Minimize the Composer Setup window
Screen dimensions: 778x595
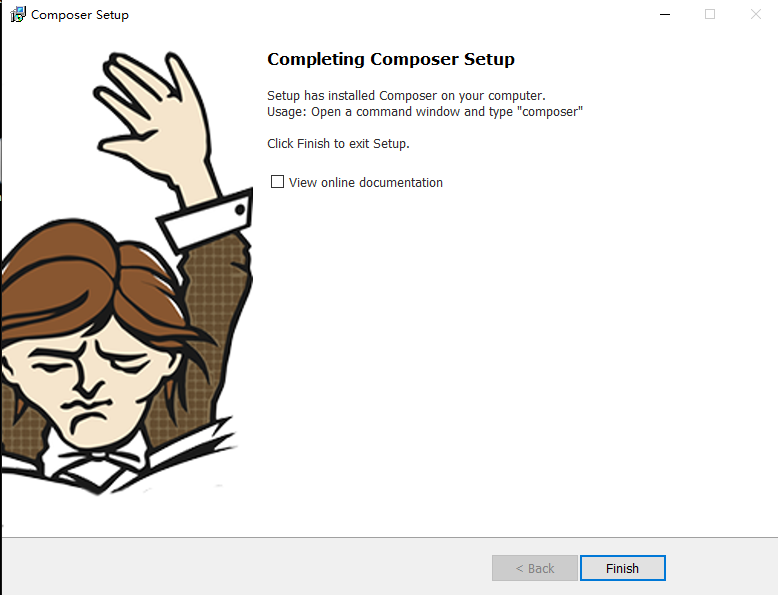[x=665, y=14]
